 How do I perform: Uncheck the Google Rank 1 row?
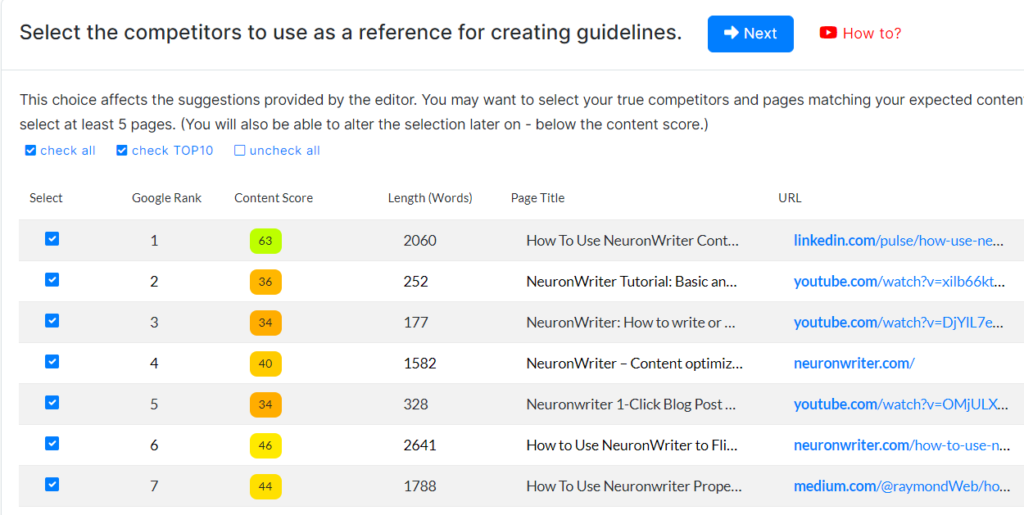coord(52,239)
